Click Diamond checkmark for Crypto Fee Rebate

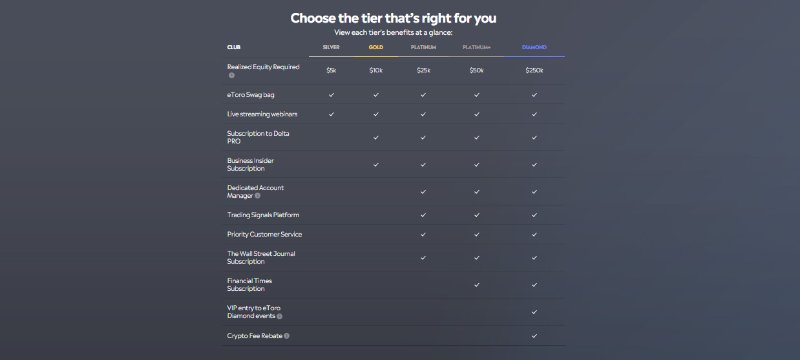coord(534,336)
